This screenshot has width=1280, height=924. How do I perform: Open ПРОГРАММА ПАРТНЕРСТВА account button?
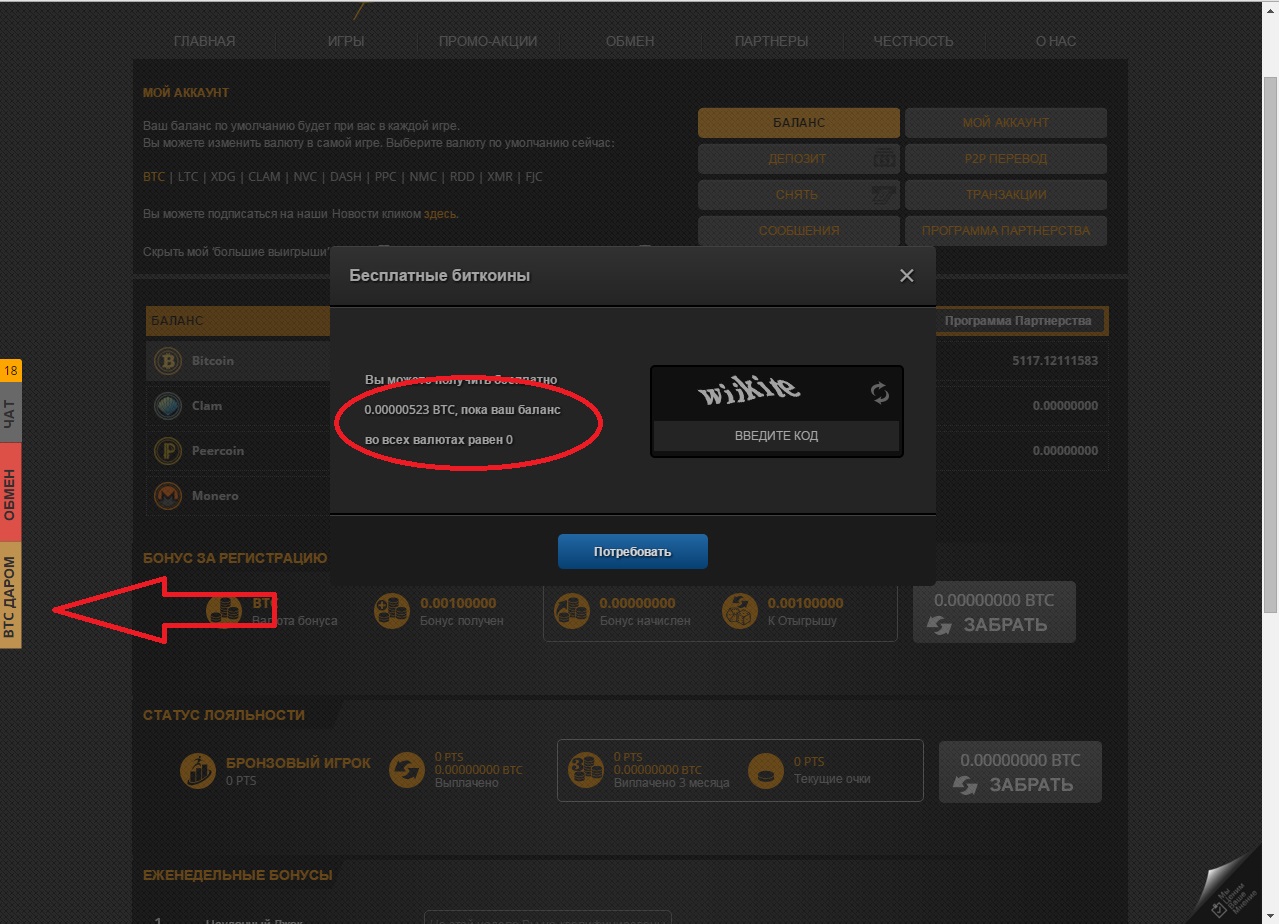(1006, 231)
